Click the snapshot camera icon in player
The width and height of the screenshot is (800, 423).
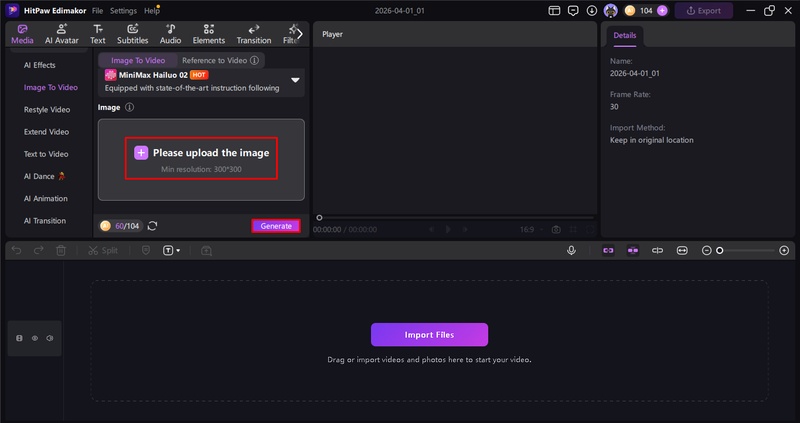pos(556,229)
